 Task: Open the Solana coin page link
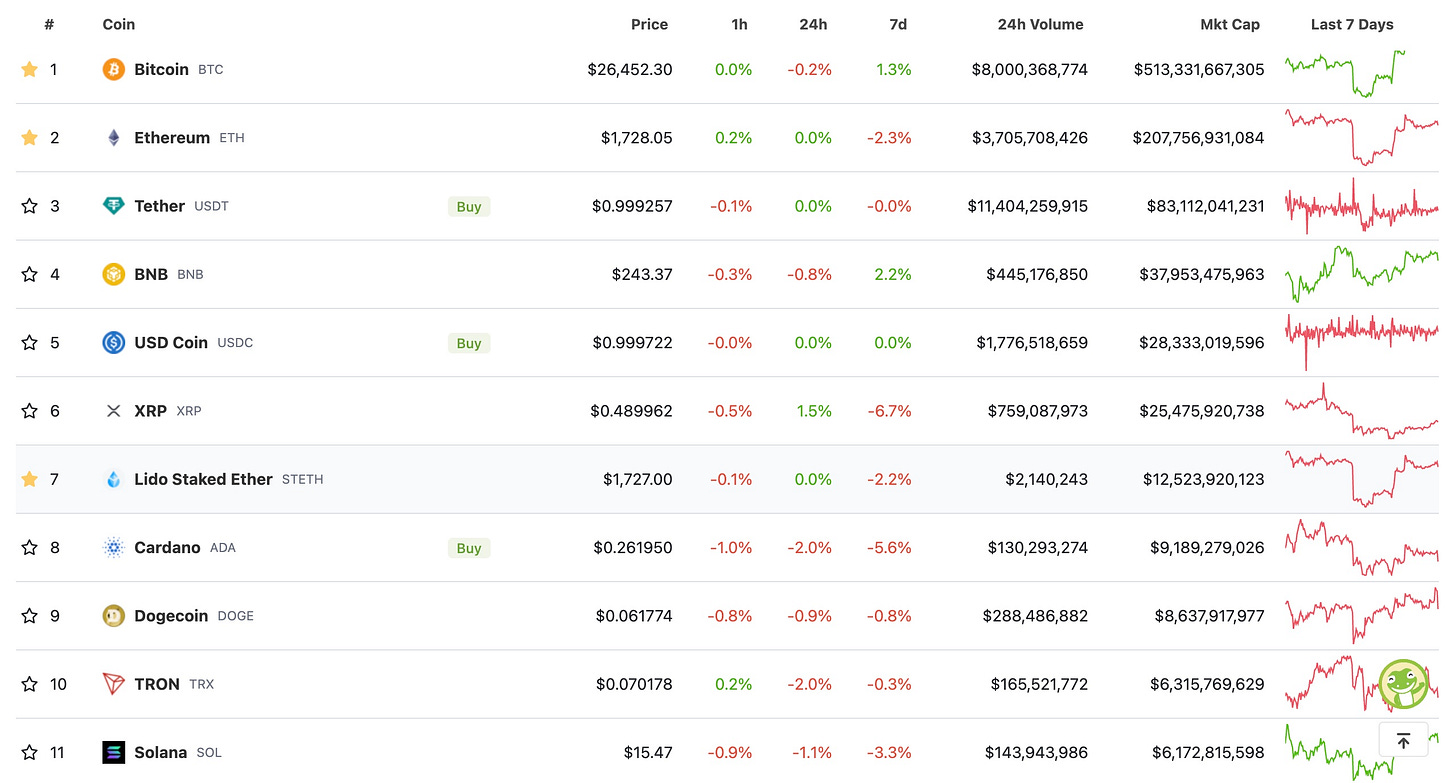pyautogui.click(x=161, y=752)
